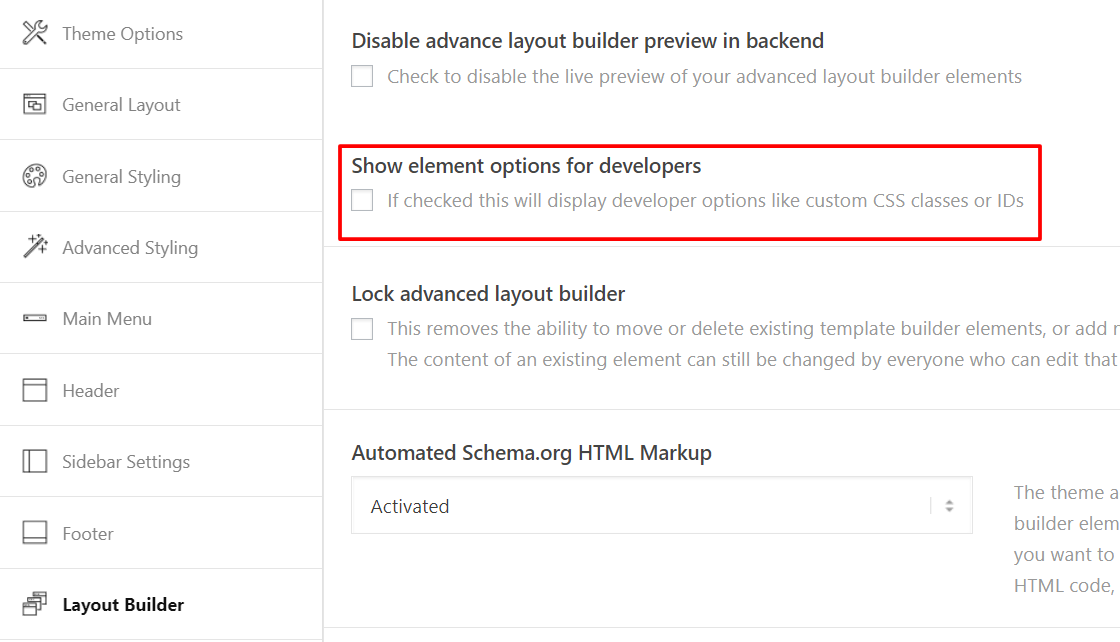Screen dimensions: 1120x642
Task: Click the Advanced Styling magic wand icon
Action: [x=35, y=247]
